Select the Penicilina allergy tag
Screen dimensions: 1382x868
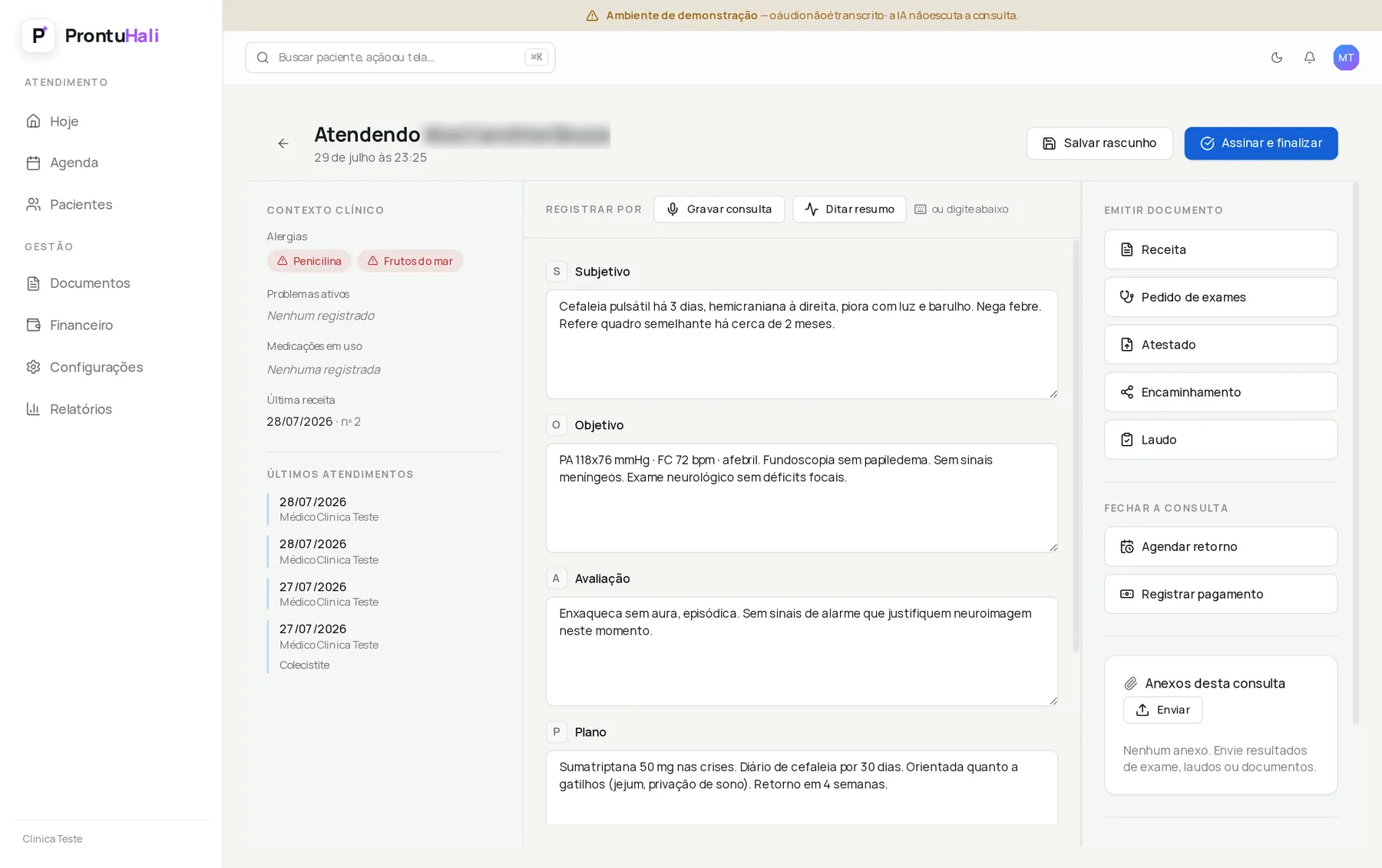pyautogui.click(x=309, y=261)
